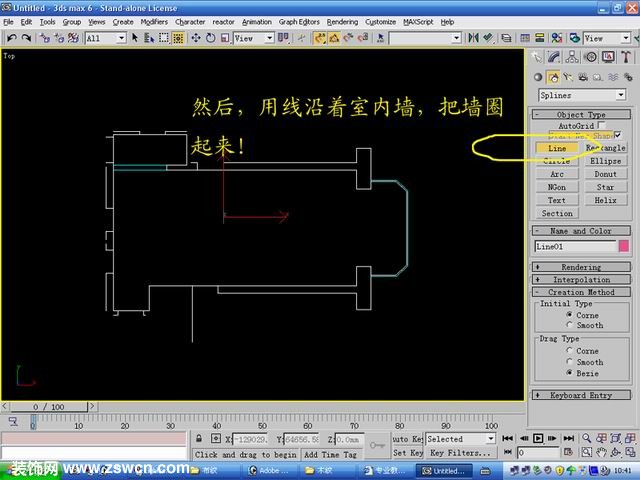
Task: Click the Key Filters button
Action: click(460, 453)
